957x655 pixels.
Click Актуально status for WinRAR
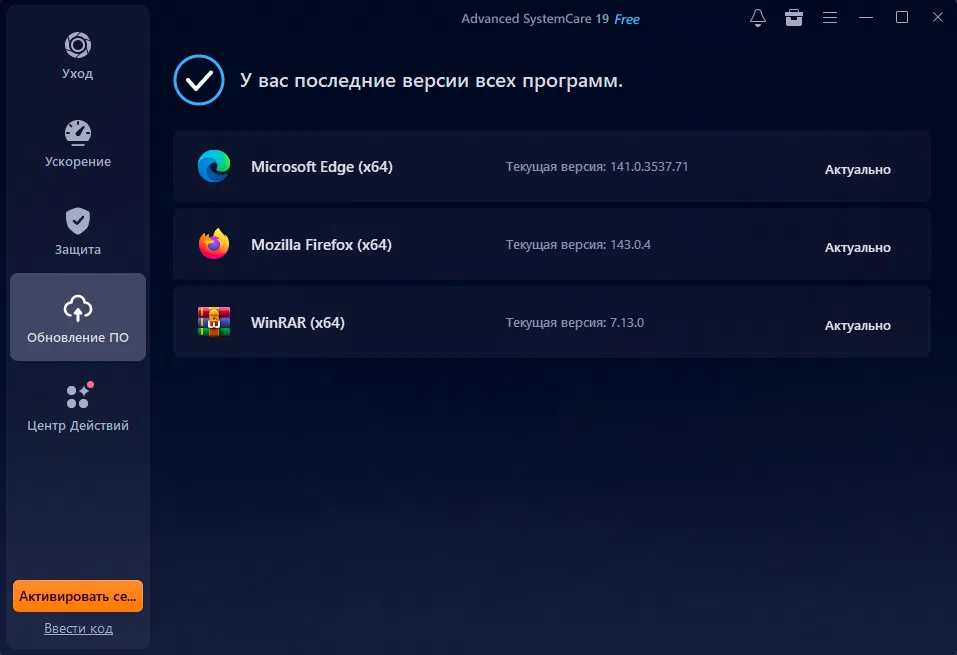tap(858, 326)
